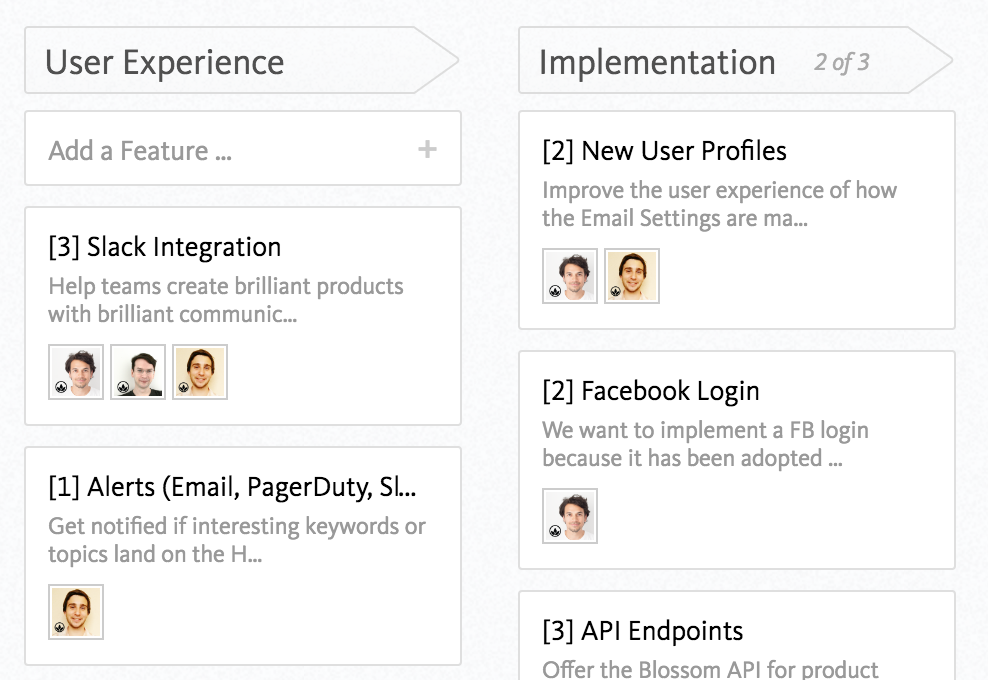Click first avatar on New User Profiles card
Screen dimensions: 988x680
pyautogui.click(x=570, y=276)
